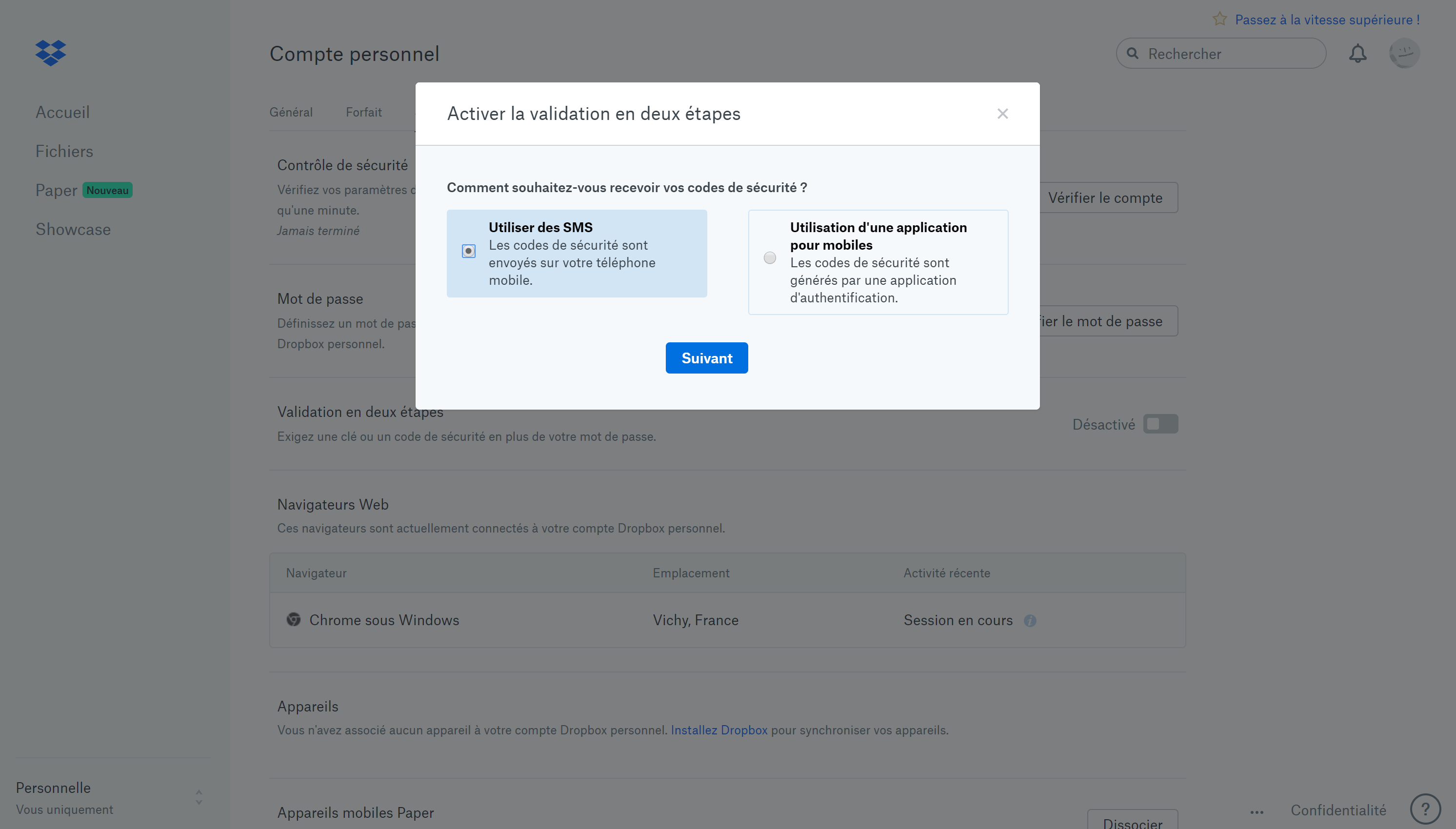
Task: Click into the Rechercher search field
Action: (x=1221, y=54)
